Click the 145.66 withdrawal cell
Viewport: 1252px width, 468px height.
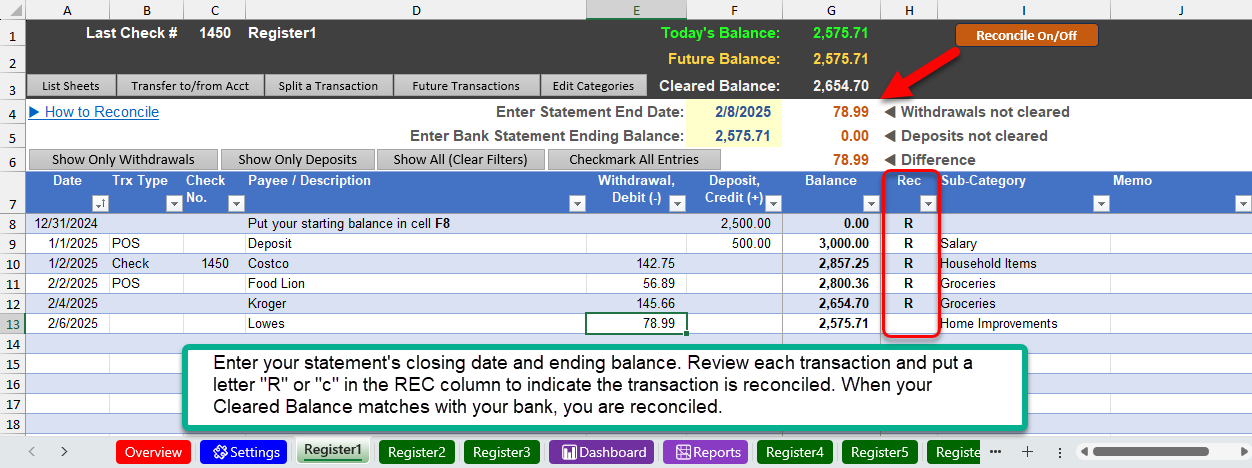click(636, 303)
